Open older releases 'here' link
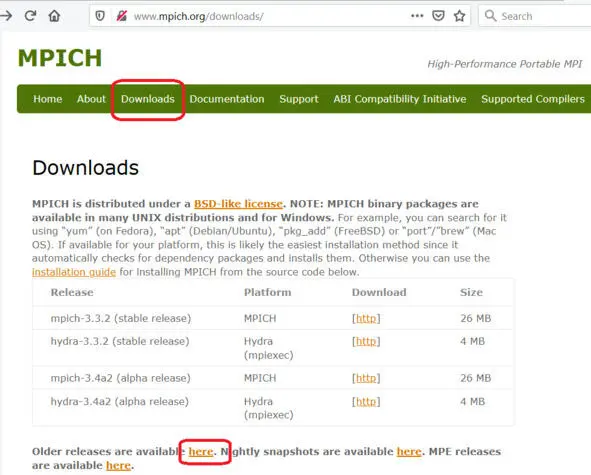 (201, 451)
